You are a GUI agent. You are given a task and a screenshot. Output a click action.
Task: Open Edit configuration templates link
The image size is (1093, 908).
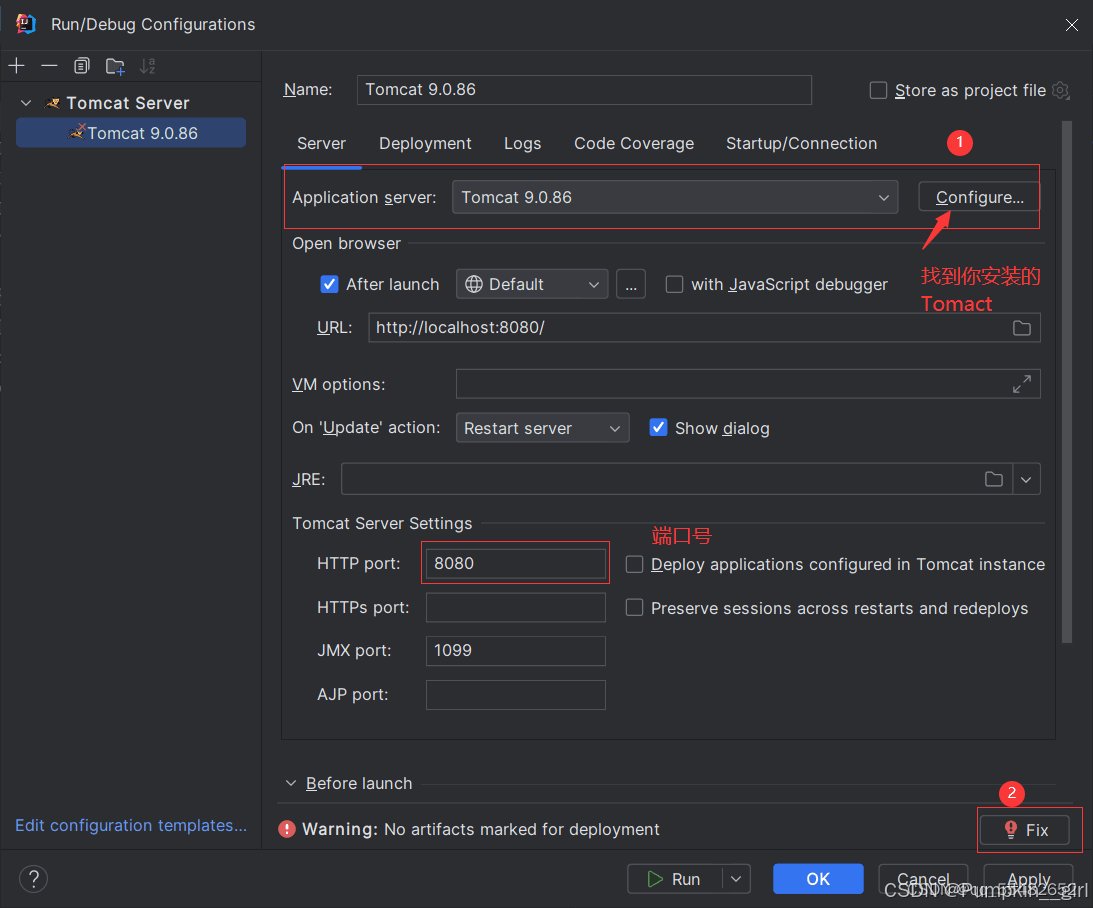pyautogui.click(x=131, y=825)
